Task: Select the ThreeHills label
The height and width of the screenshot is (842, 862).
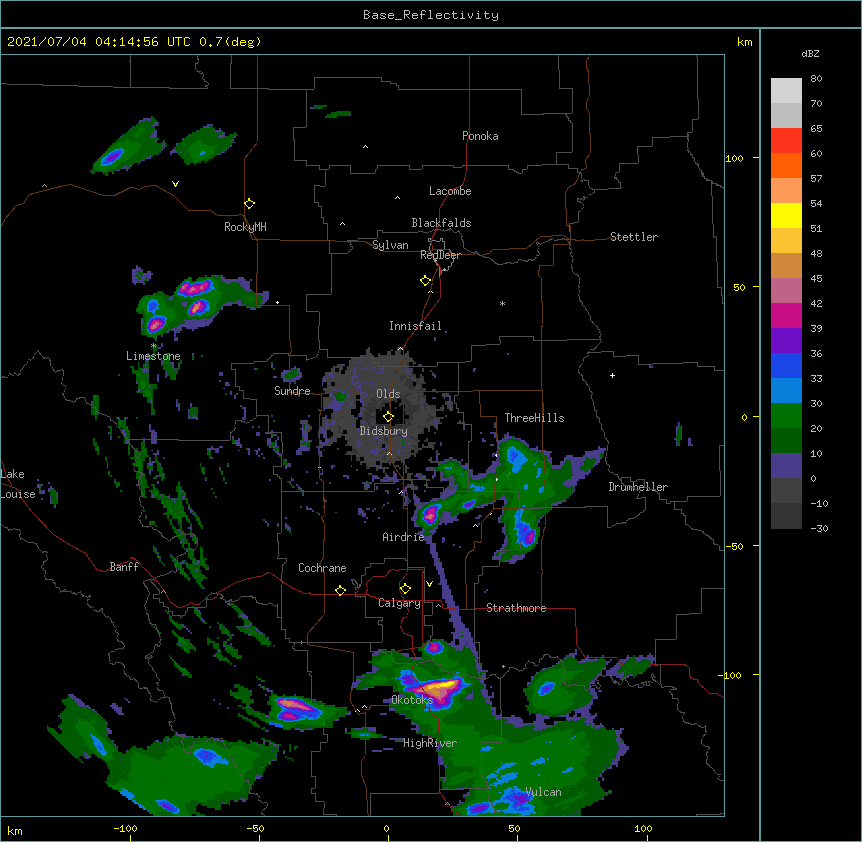Action: coord(534,418)
